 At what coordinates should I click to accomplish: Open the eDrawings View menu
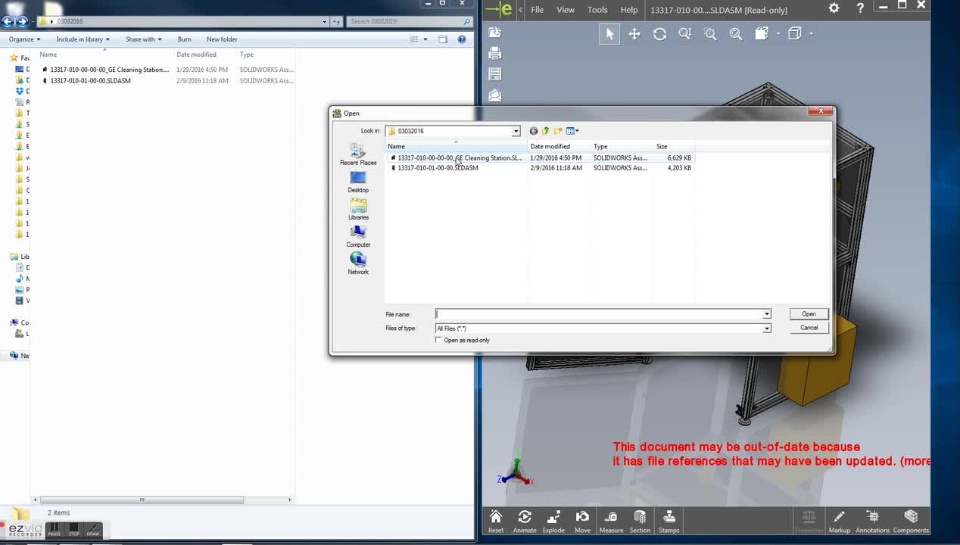[x=565, y=10]
